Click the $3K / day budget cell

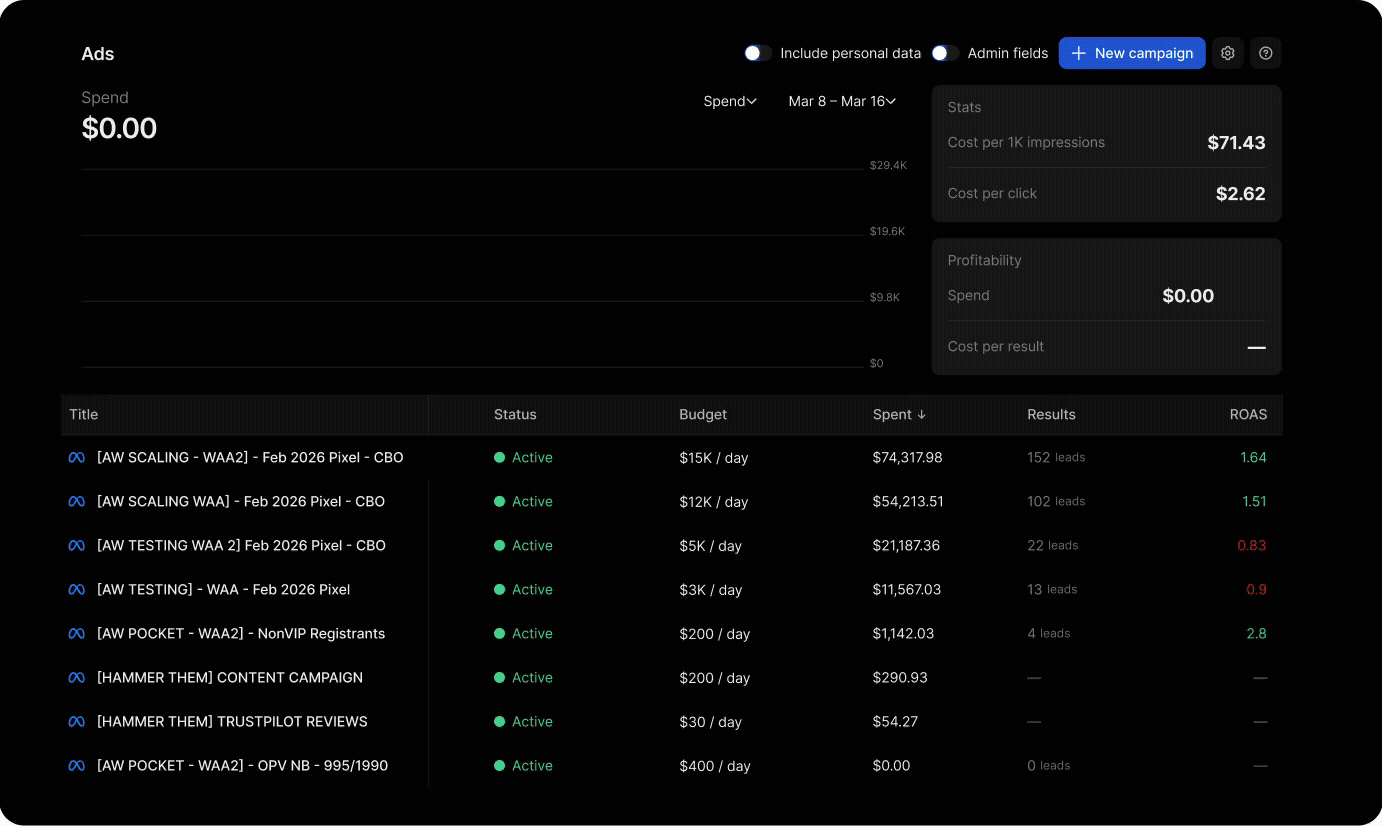point(711,590)
